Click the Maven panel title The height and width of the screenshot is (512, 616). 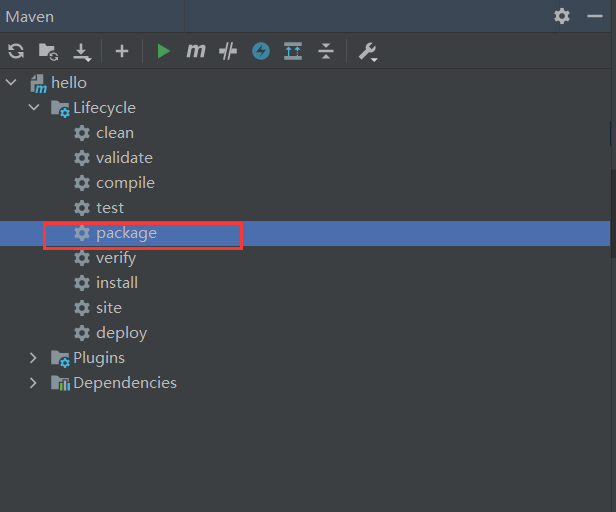[30, 17]
